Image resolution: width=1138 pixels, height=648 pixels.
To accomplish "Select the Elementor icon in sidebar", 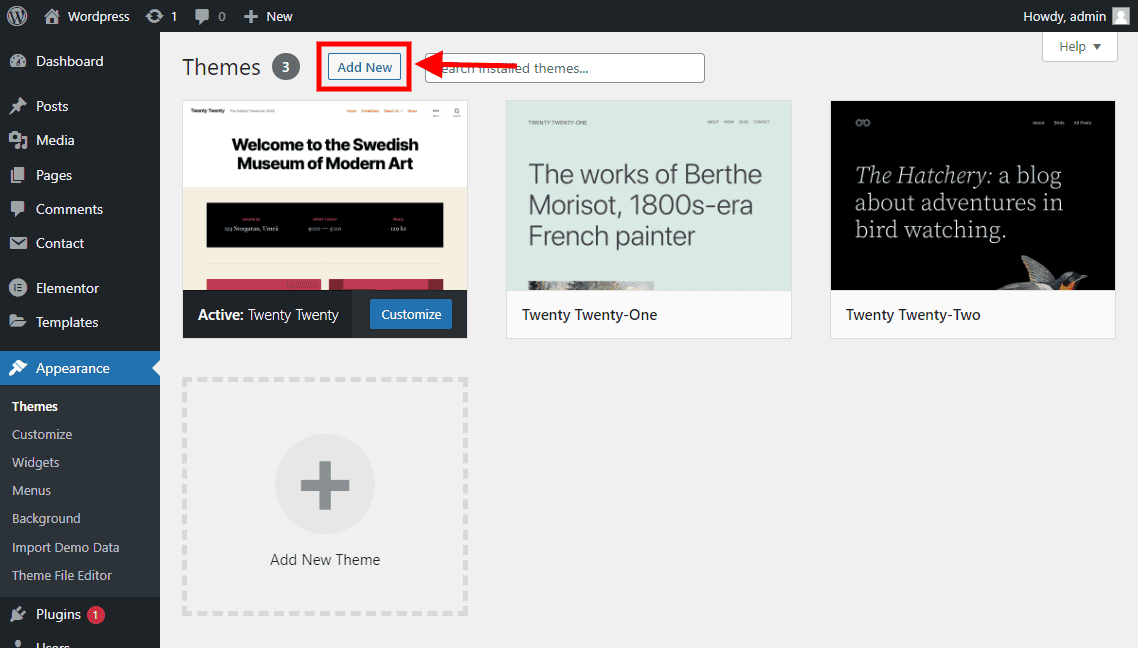I will point(18,288).
